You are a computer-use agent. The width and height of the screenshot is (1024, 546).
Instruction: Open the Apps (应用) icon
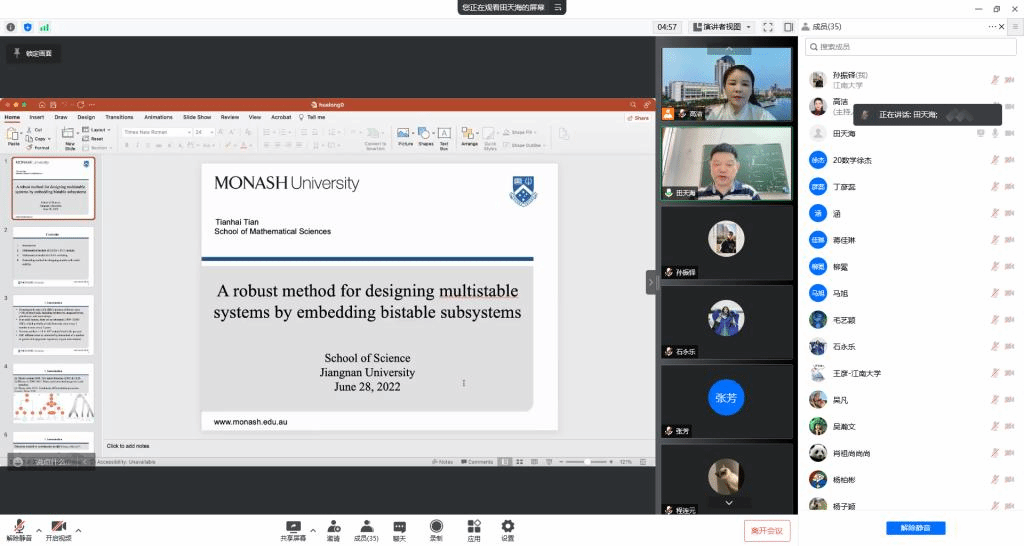pyautogui.click(x=473, y=526)
